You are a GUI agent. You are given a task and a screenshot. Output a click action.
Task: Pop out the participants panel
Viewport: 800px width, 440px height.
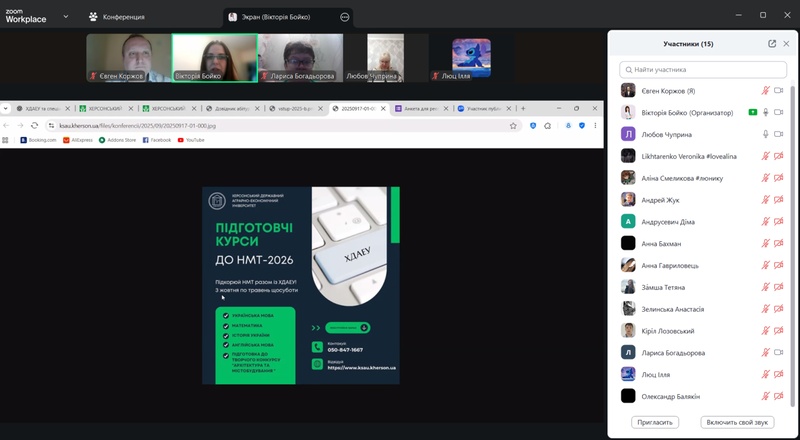pyautogui.click(x=772, y=44)
